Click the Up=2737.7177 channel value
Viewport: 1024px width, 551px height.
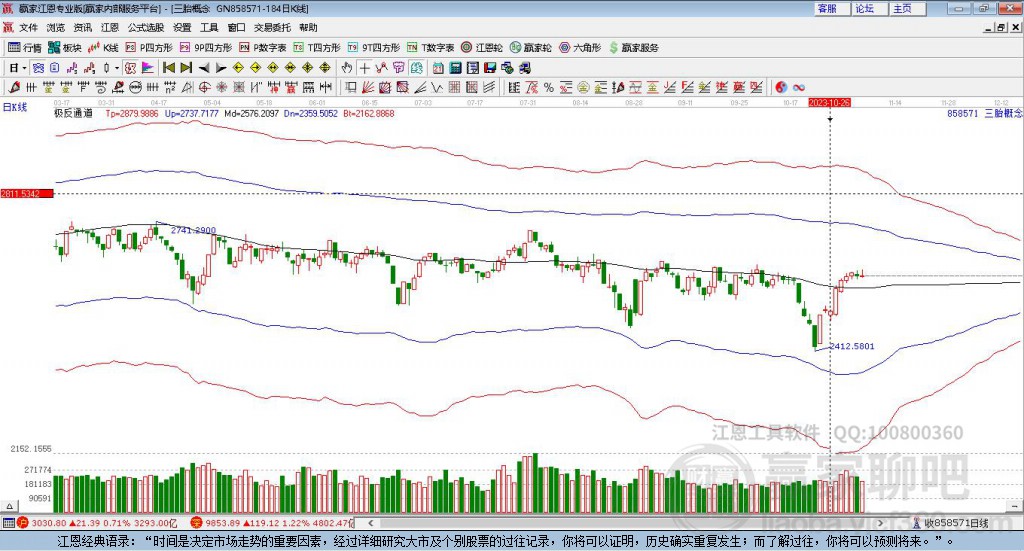click(x=192, y=113)
